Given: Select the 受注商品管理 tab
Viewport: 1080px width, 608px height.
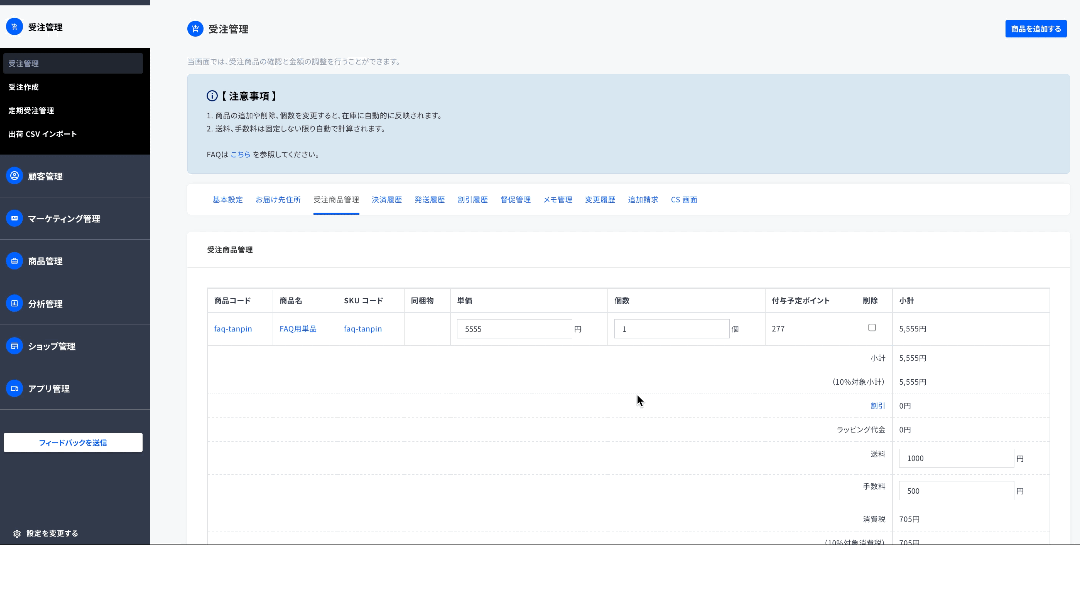Looking at the screenshot, I should 336,200.
